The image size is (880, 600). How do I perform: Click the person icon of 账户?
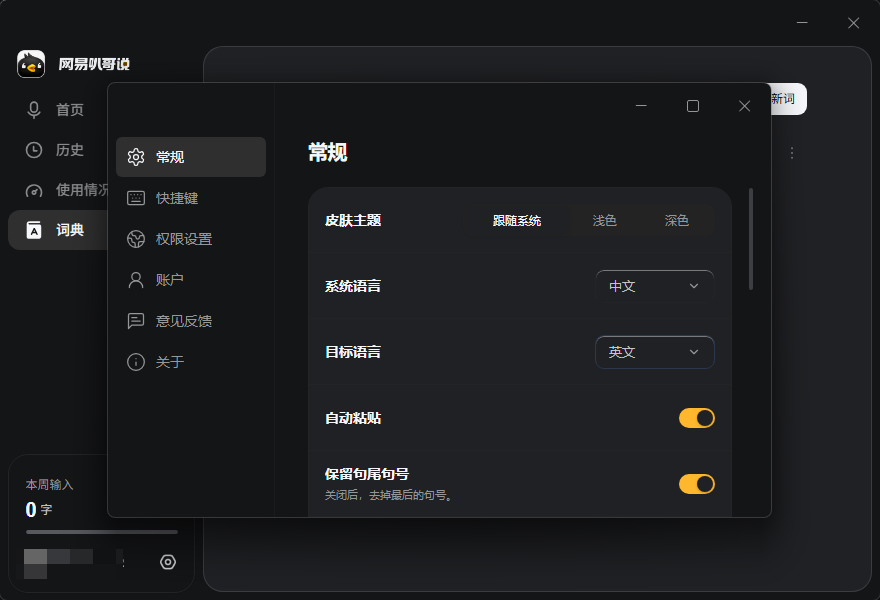point(136,280)
